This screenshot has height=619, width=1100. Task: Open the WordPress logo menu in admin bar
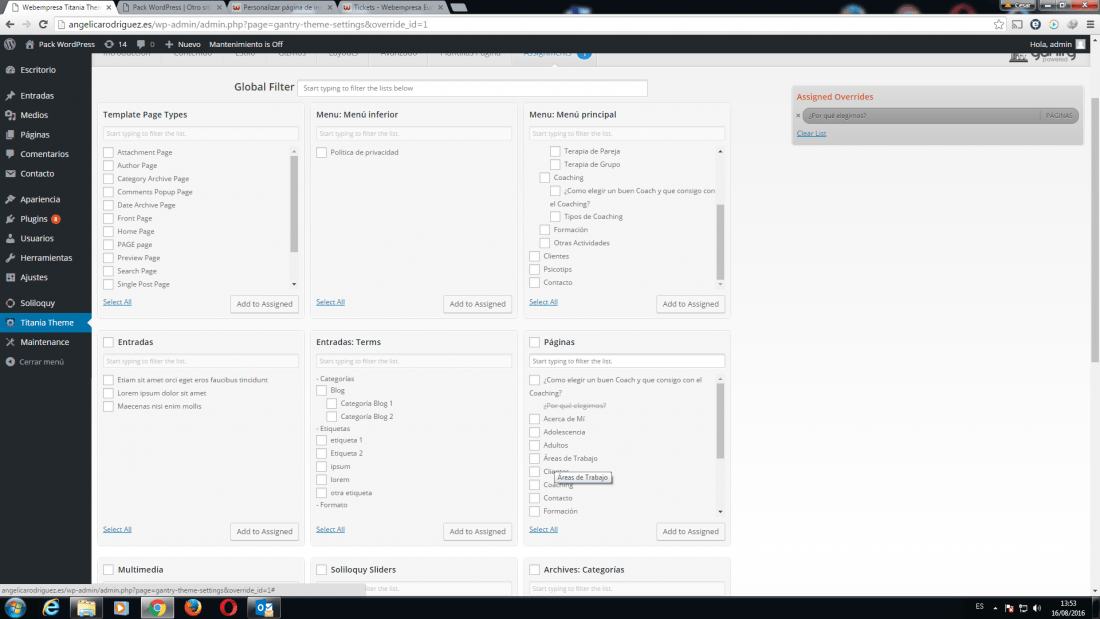pos(10,44)
